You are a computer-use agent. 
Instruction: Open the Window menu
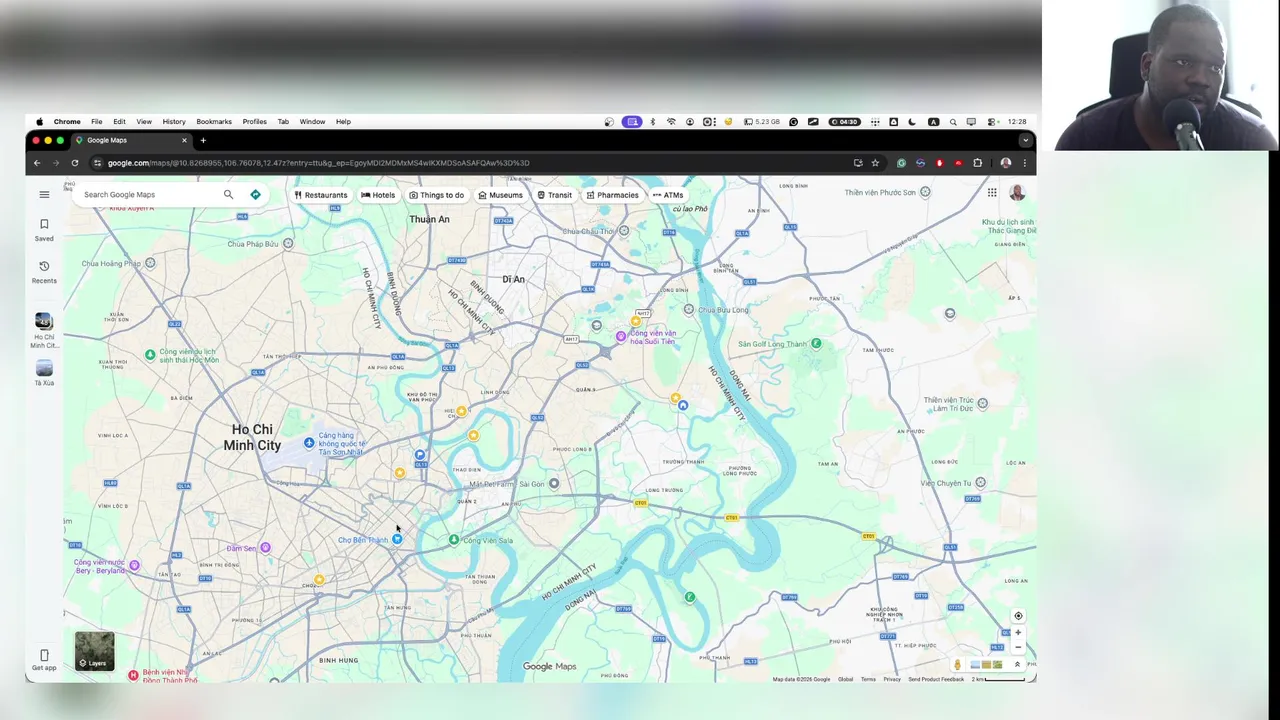(312, 122)
